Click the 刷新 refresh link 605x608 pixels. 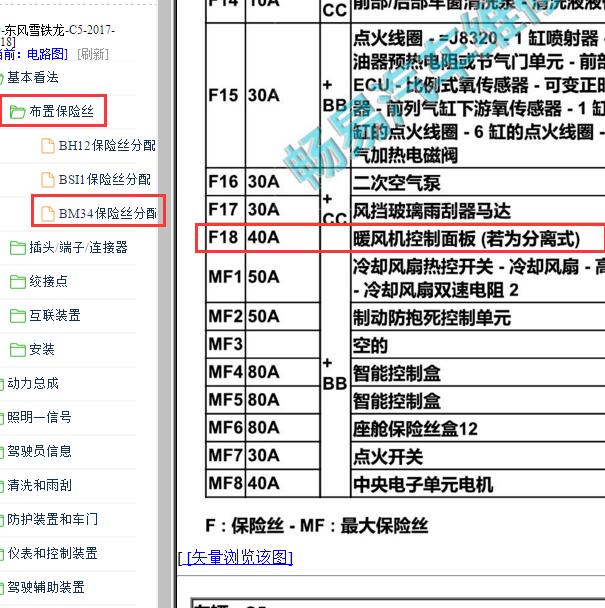tap(93, 54)
